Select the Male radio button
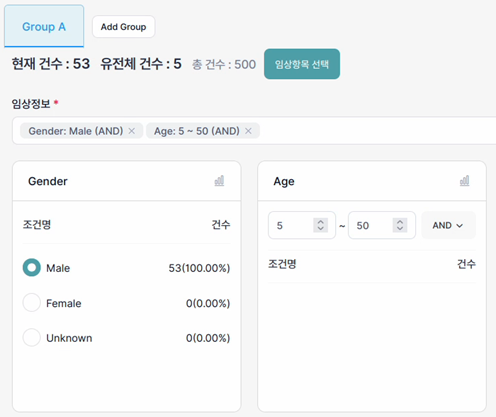 32,267
